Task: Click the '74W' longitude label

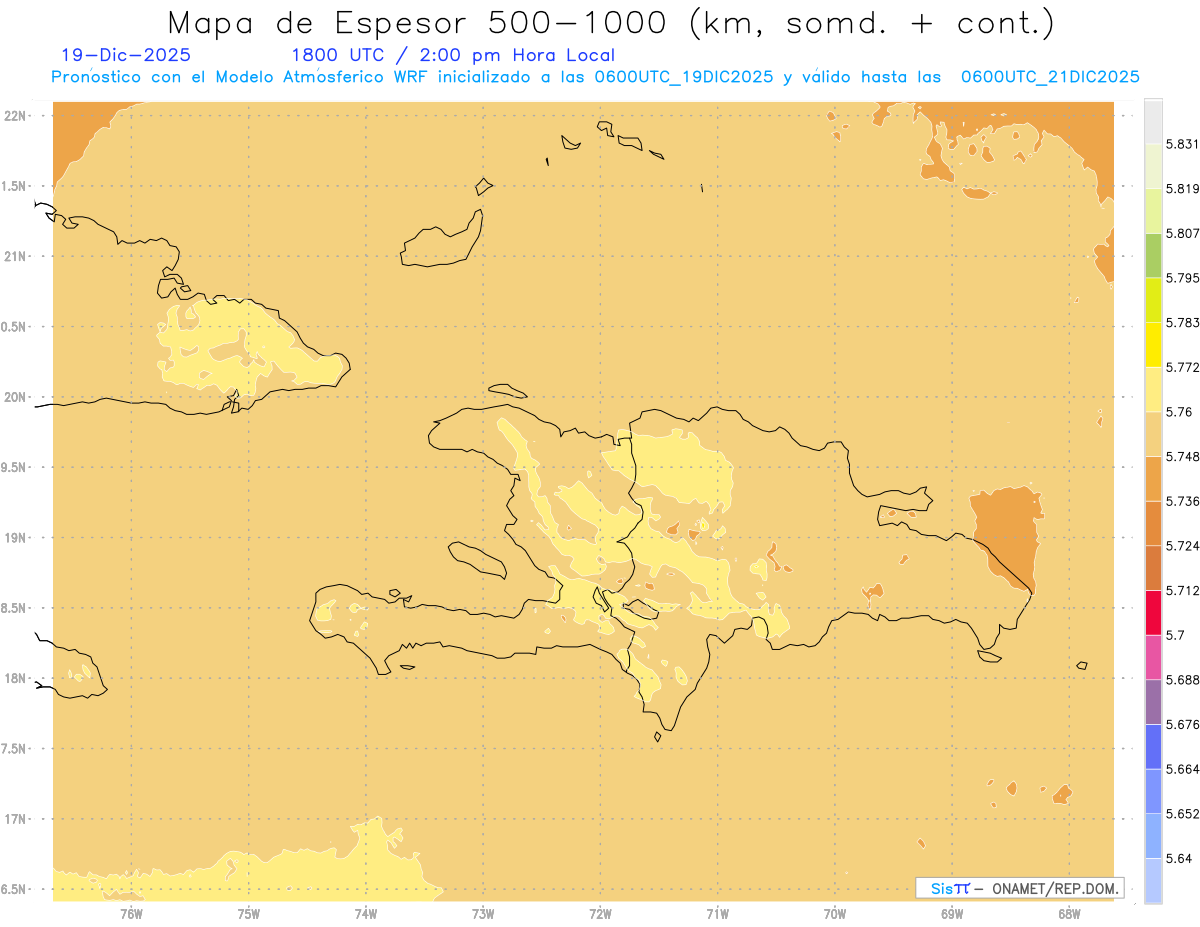Action: tap(366, 913)
